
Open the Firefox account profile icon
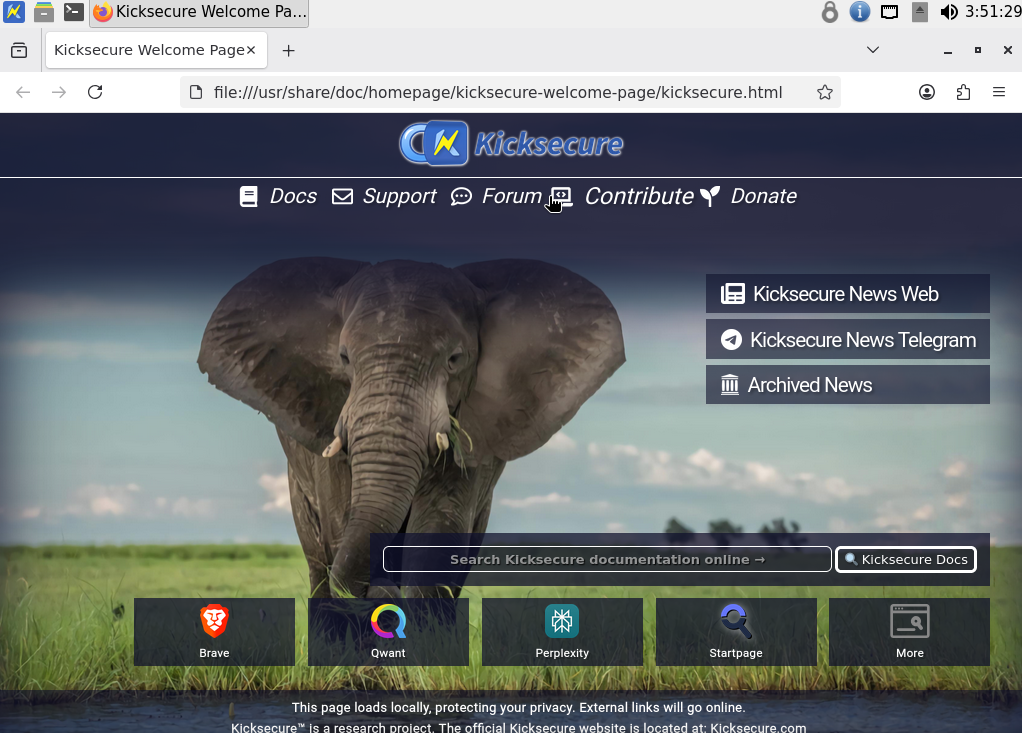[x=927, y=92]
